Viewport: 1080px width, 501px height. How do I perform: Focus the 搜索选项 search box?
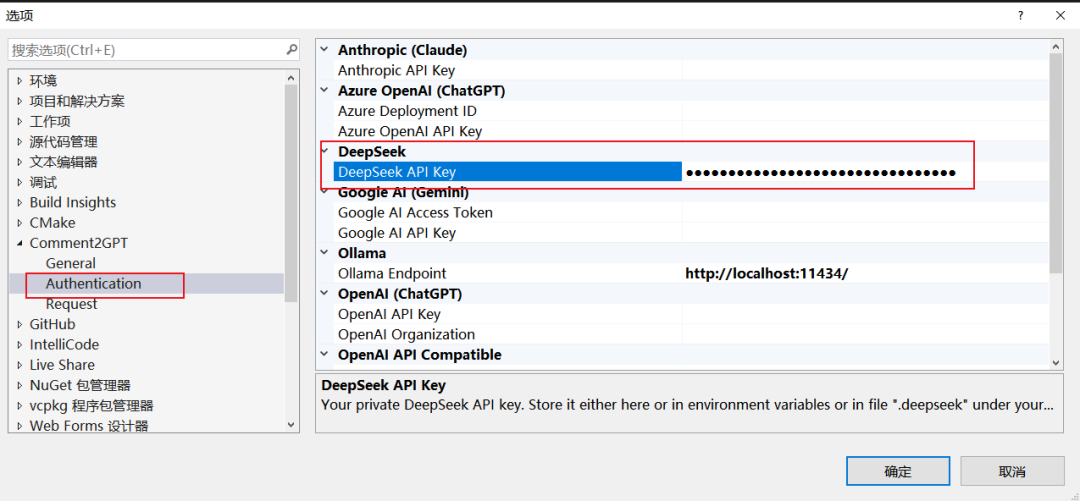(x=145, y=50)
